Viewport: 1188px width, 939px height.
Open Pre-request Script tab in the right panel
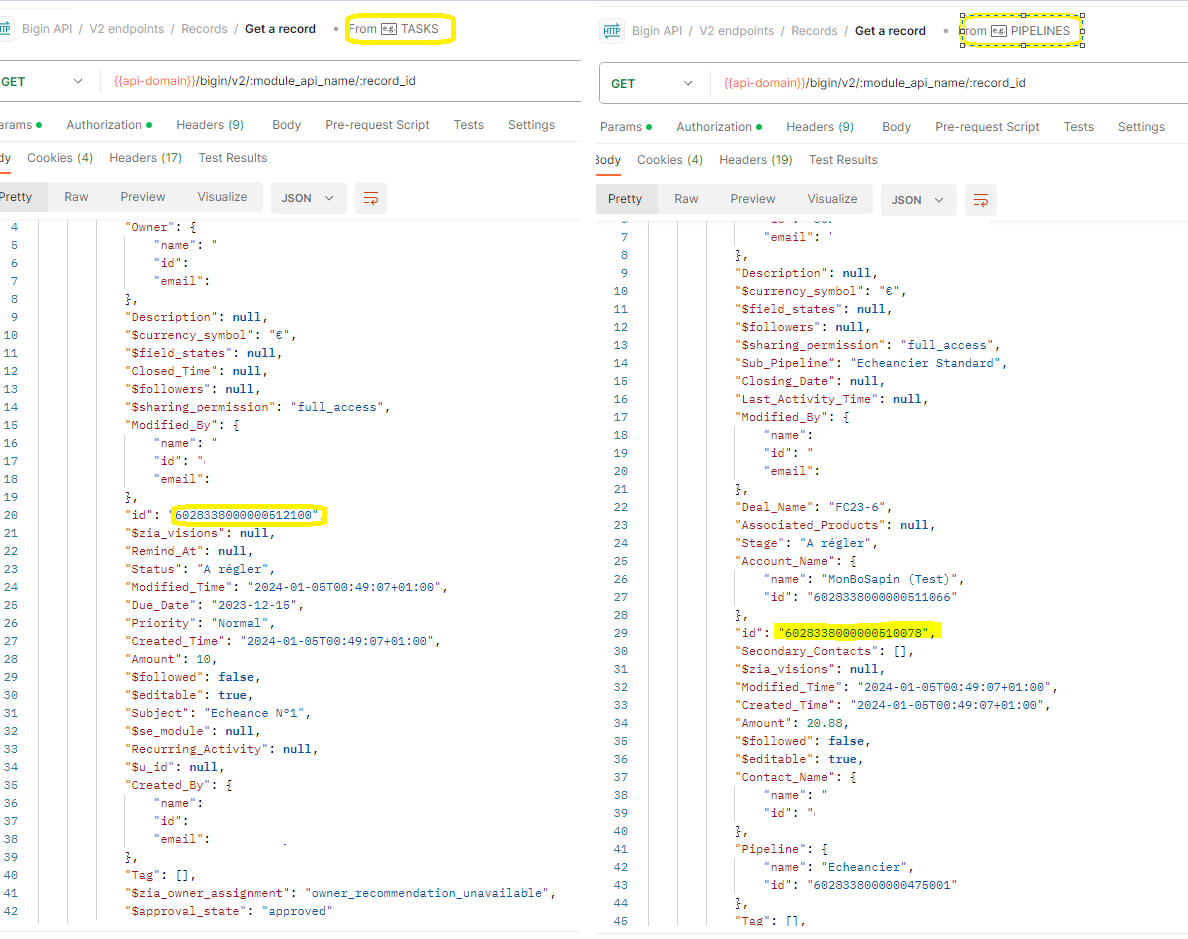click(x=987, y=127)
